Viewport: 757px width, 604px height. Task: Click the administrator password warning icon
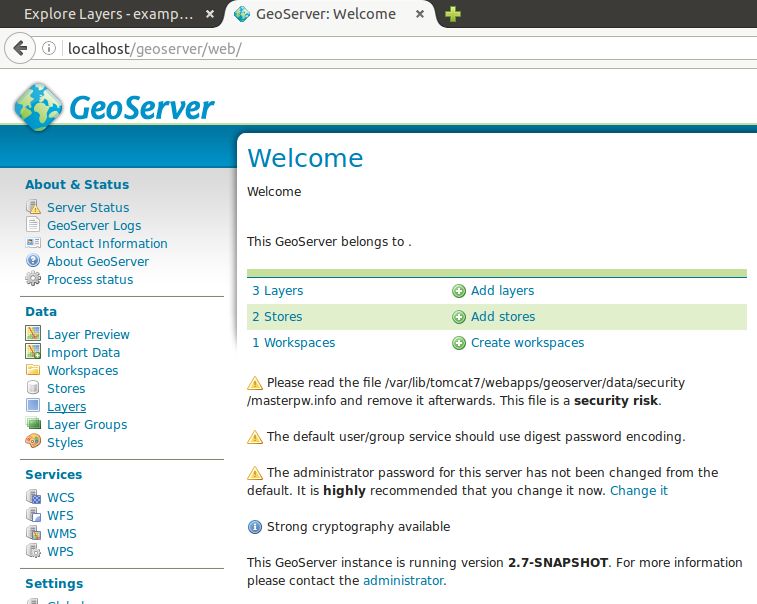point(254,473)
